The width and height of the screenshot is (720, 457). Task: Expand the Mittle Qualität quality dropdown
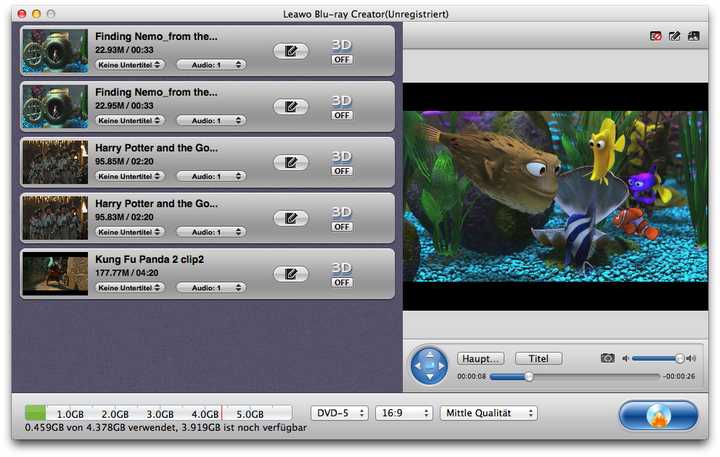coord(489,413)
